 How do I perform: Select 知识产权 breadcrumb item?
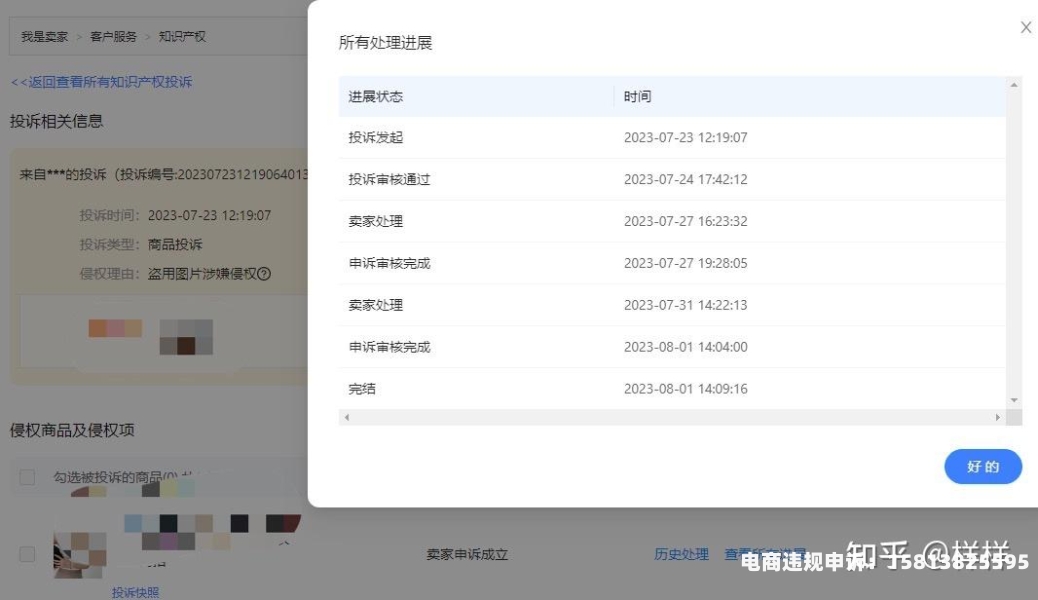[182, 37]
